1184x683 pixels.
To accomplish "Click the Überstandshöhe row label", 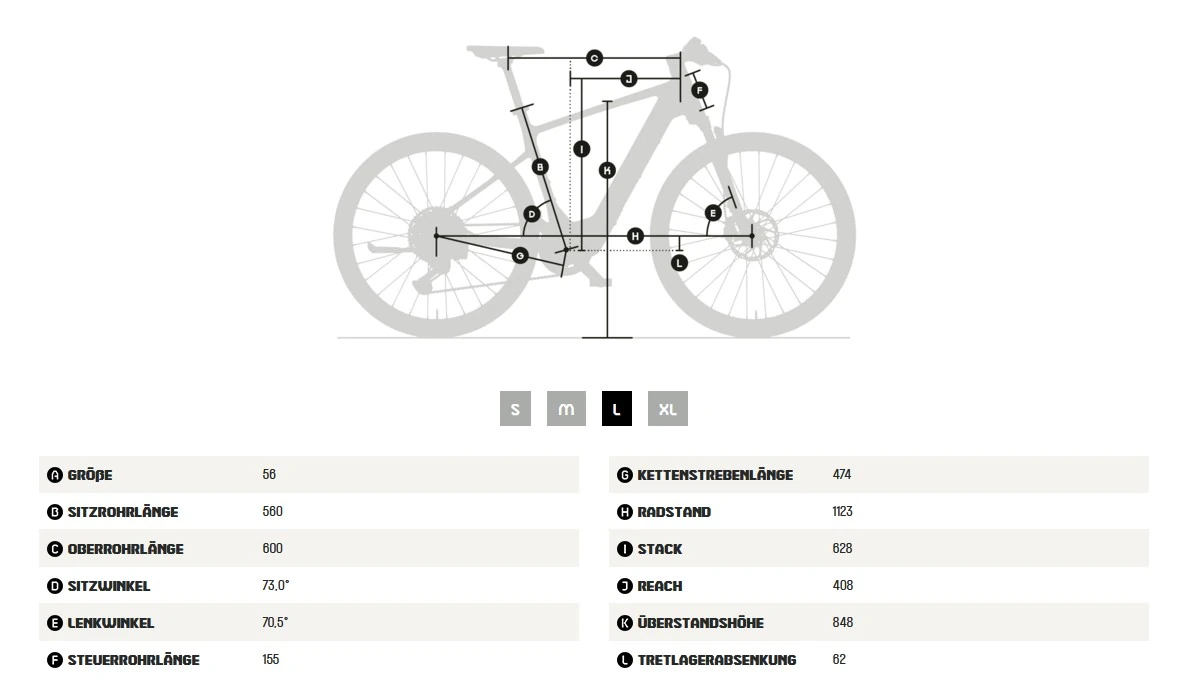I will [701, 623].
